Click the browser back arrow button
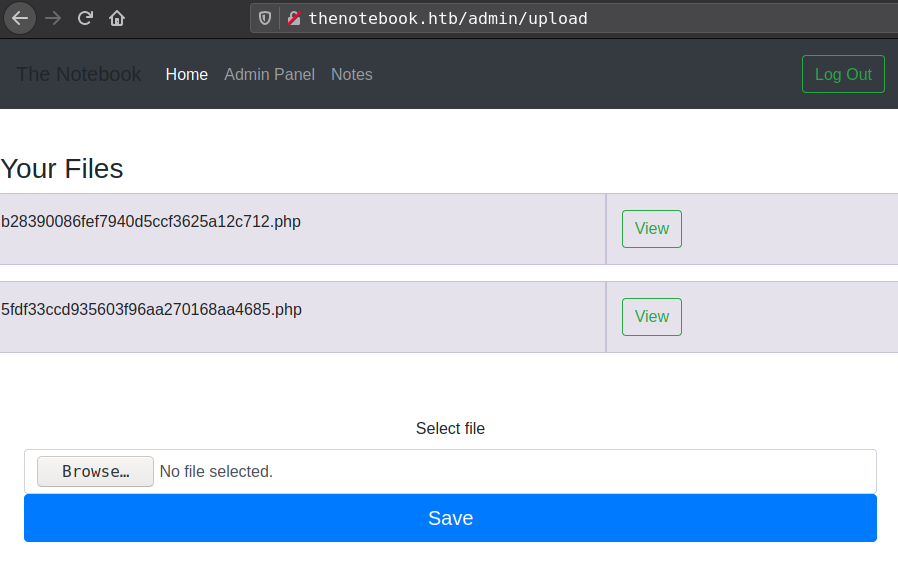Screen dimensions: 898x571 click(x=21, y=18)
